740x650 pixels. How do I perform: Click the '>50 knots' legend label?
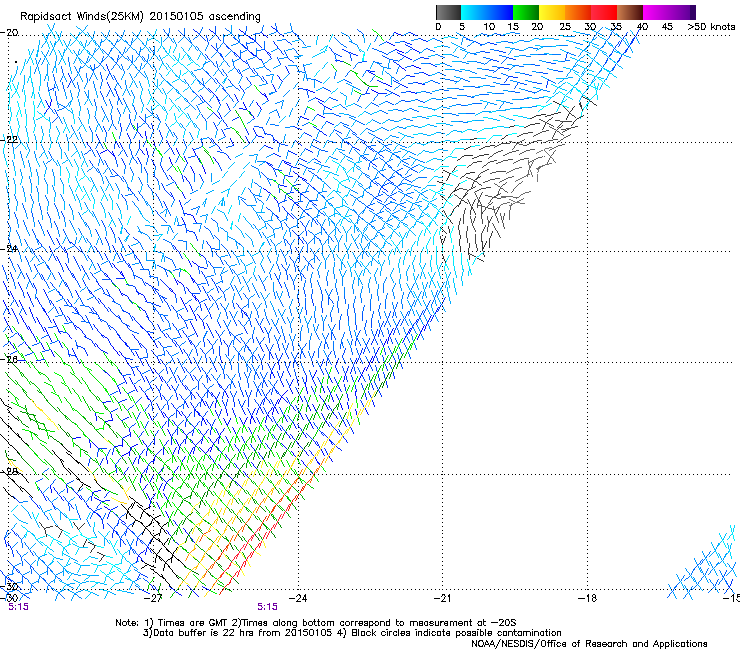(711, 27)
